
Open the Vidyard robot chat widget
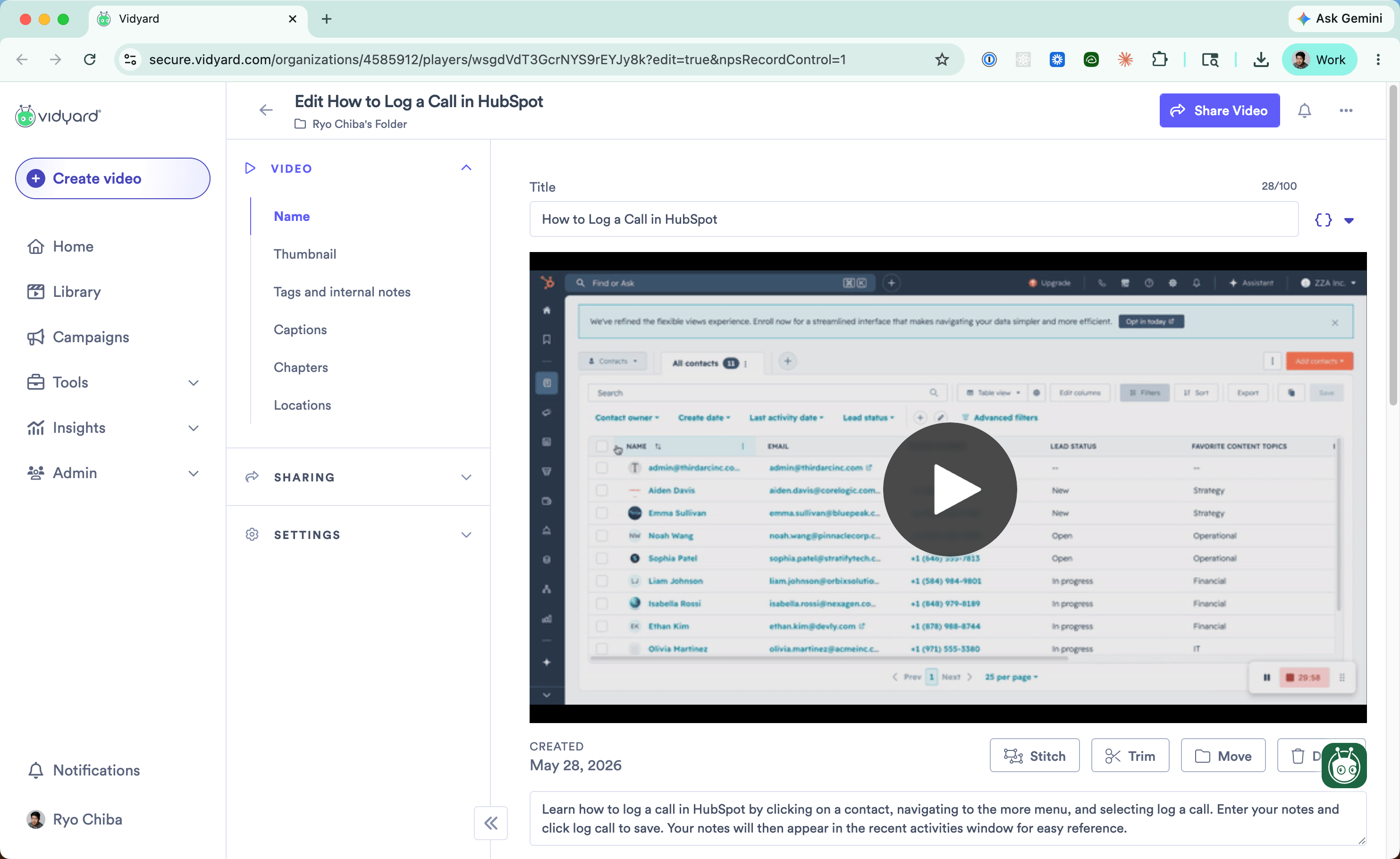[1344, 766]
